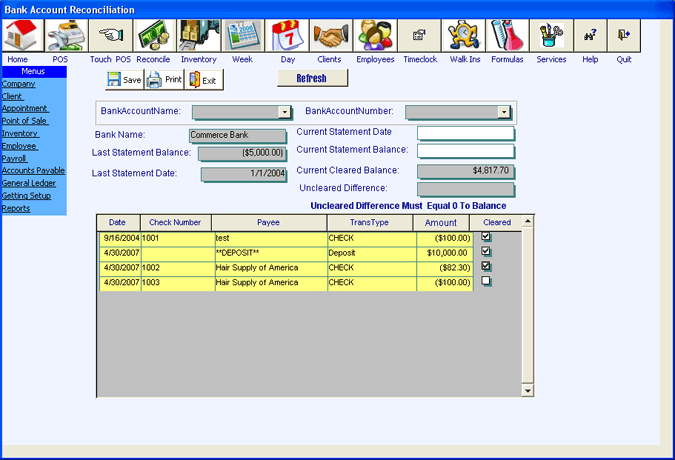This screenshot has height=460, width=675.
Task: Click the transaction list scroll down arrow
Action: (x=528, y=390)
